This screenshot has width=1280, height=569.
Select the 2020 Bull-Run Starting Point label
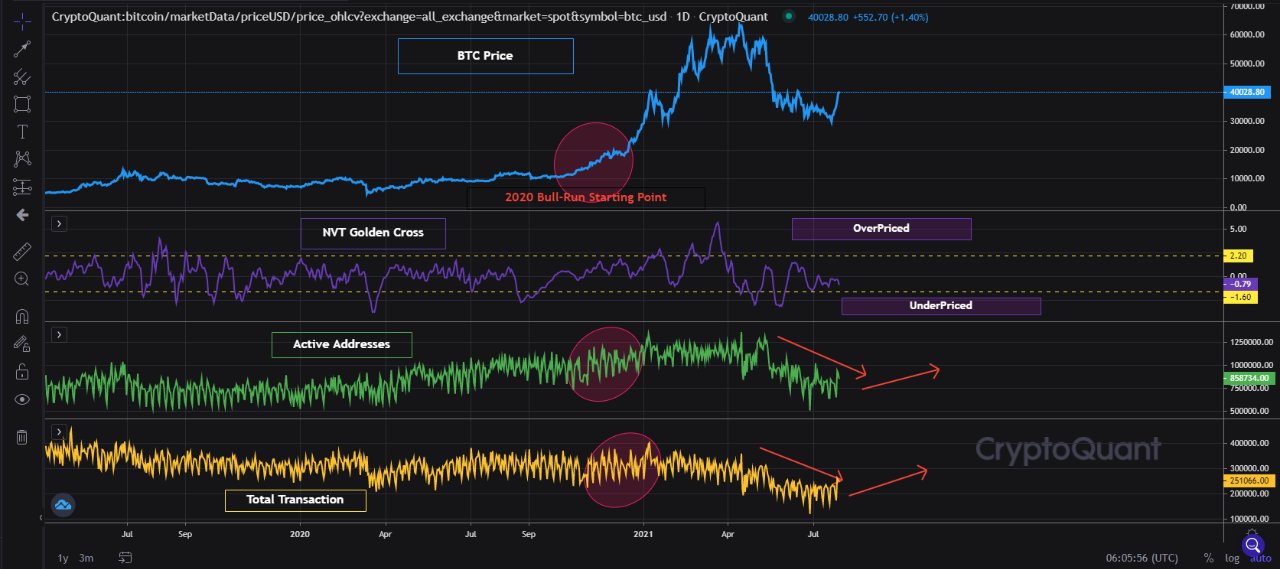tap(587, 198)
